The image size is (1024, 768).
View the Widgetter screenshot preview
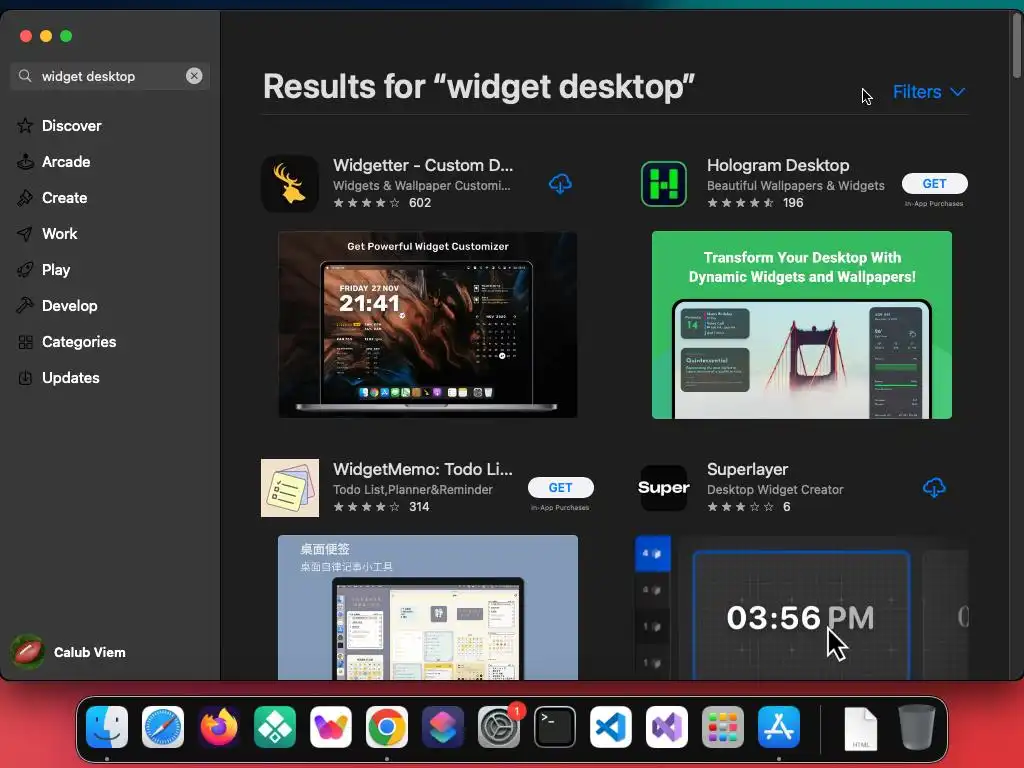coord(428,325)
